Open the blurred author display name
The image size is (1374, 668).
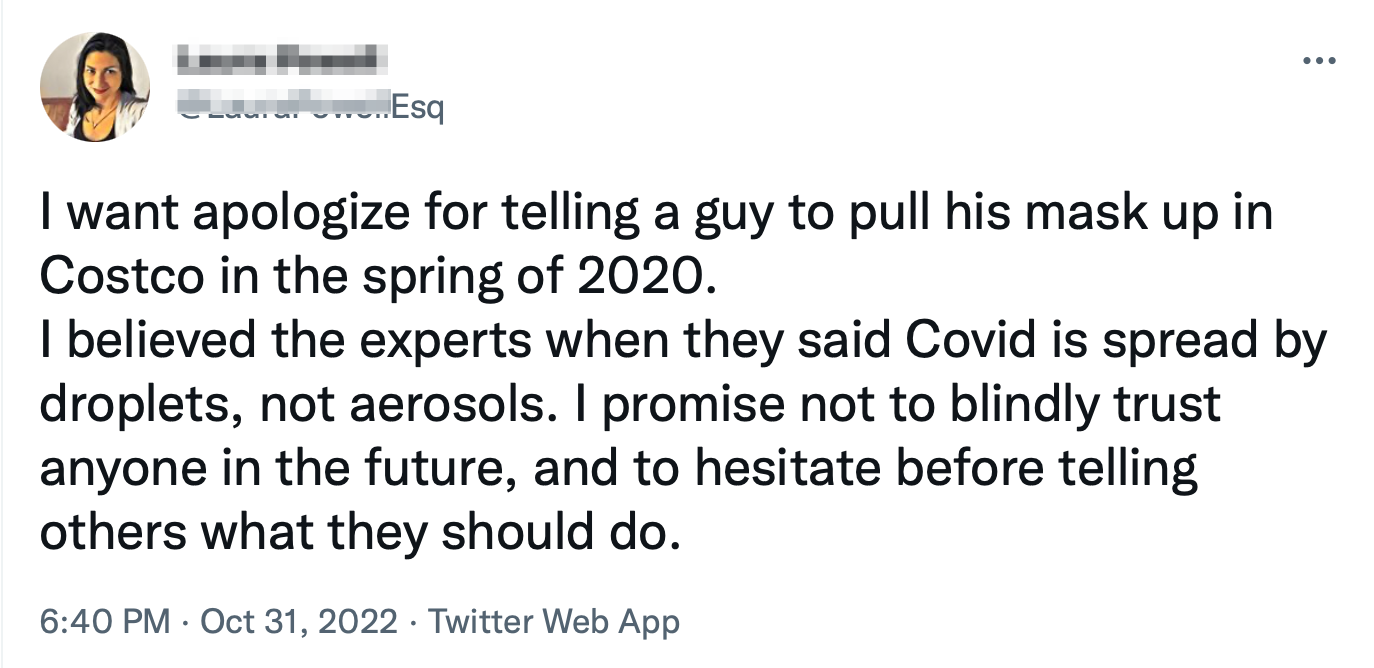(281, 60)
